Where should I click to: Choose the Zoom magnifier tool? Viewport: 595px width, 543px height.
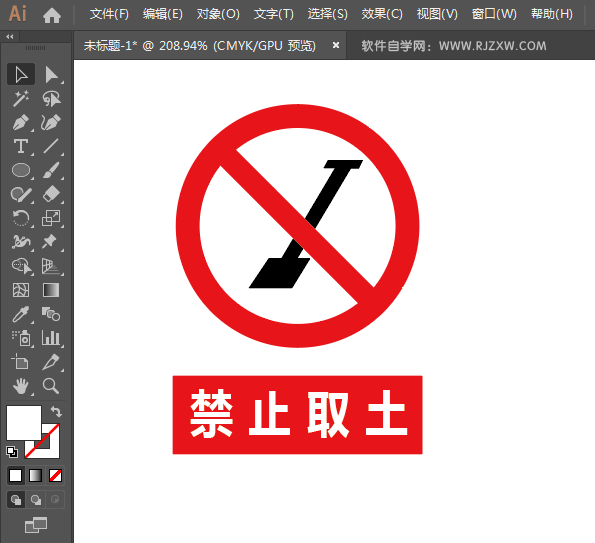tap(50, 386)
